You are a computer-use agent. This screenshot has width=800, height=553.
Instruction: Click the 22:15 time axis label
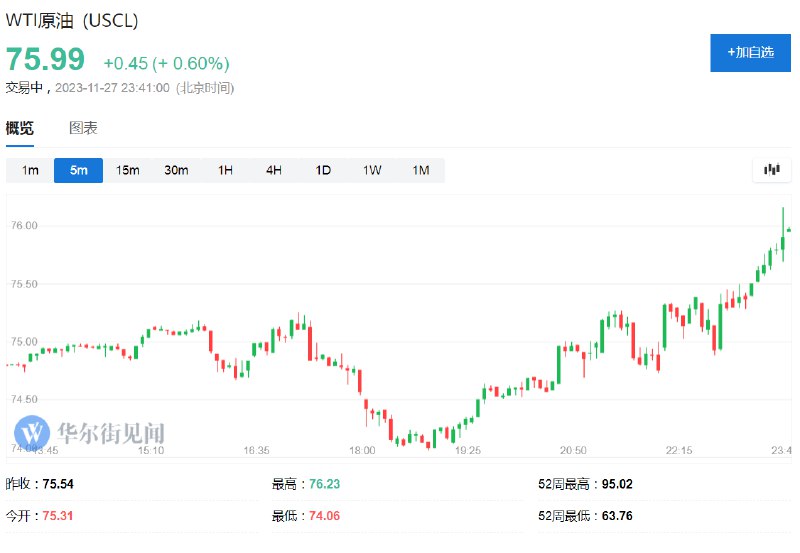[679, 450]
